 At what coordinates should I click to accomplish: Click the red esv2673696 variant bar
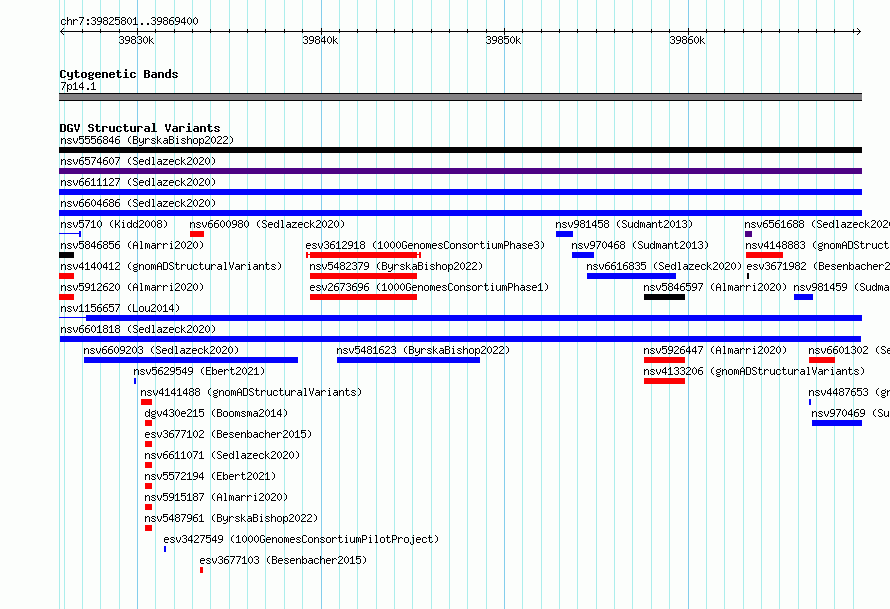coord(363,297)
